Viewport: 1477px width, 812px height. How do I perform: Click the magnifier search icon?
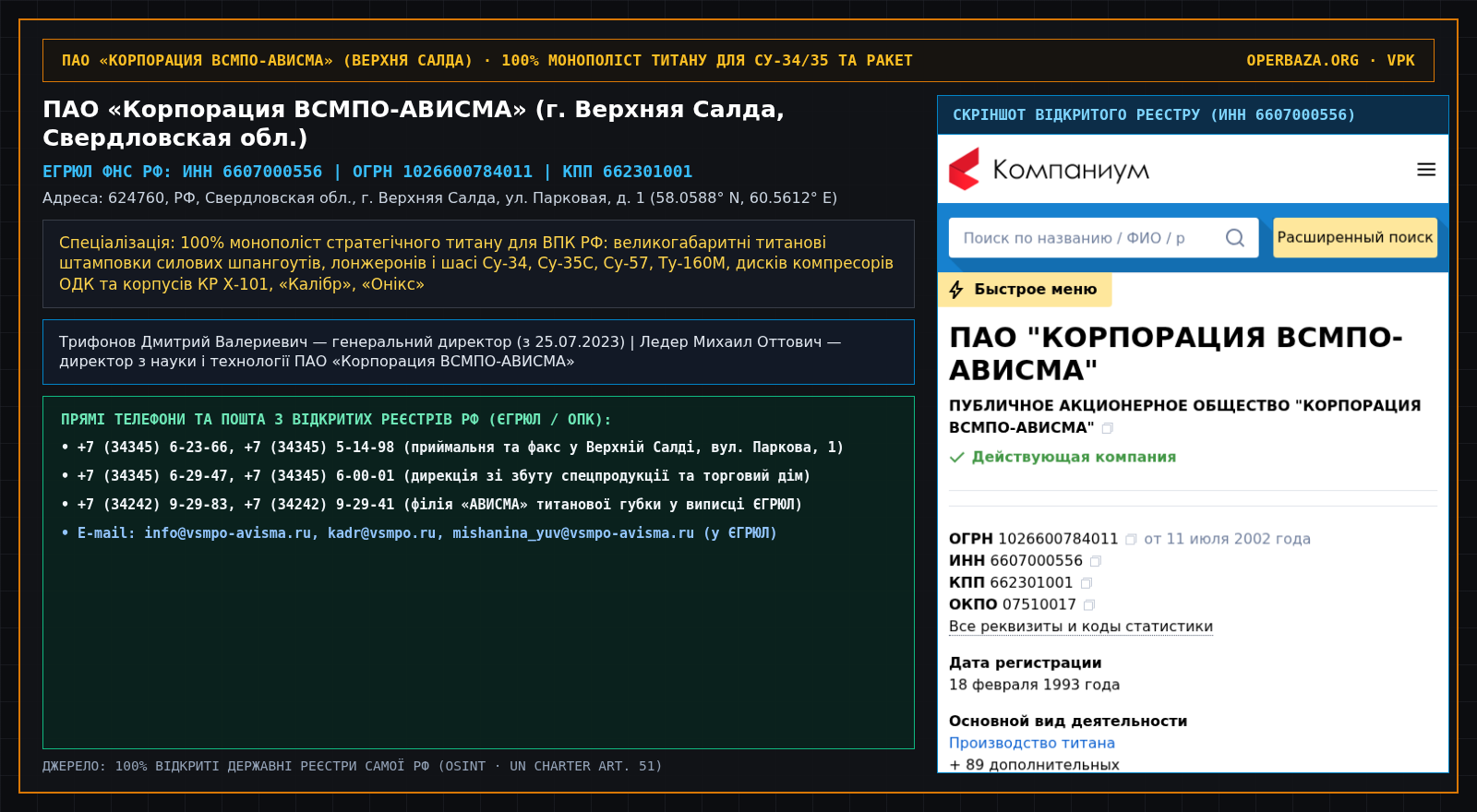pyautogui.click(x=1235, y=238)
